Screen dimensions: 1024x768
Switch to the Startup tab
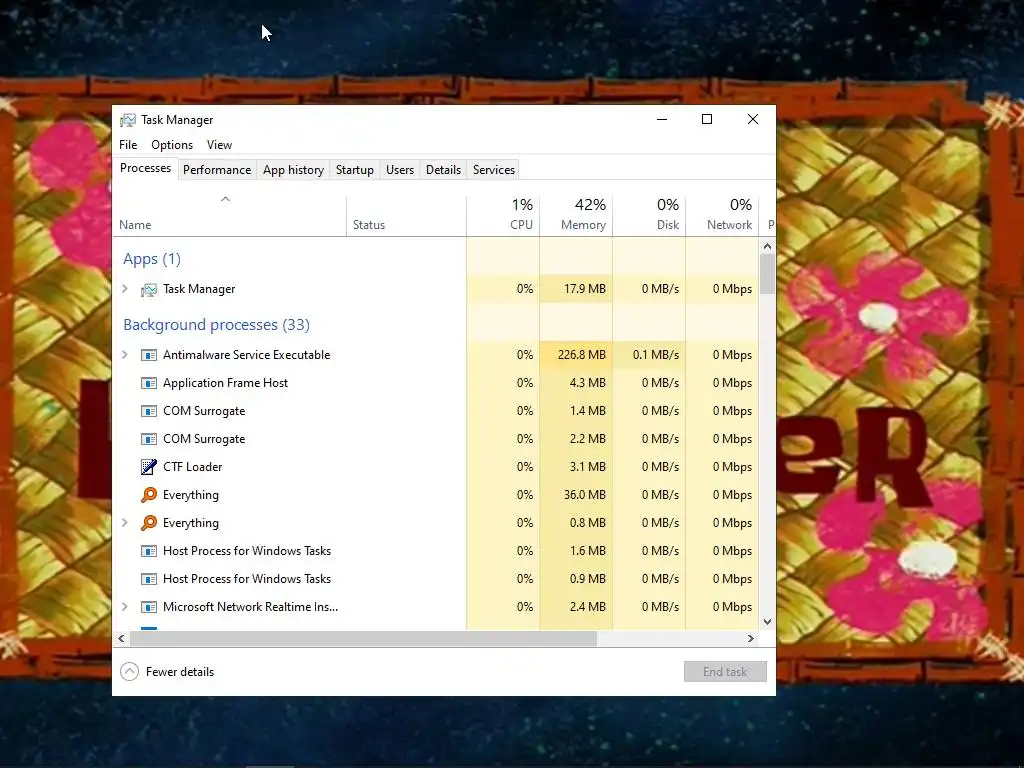tap(355, 170)
